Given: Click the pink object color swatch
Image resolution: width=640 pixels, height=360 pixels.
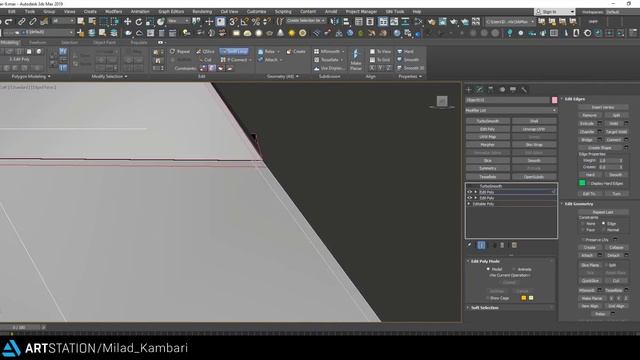Looking at the screenshot, I should point(554,100).
